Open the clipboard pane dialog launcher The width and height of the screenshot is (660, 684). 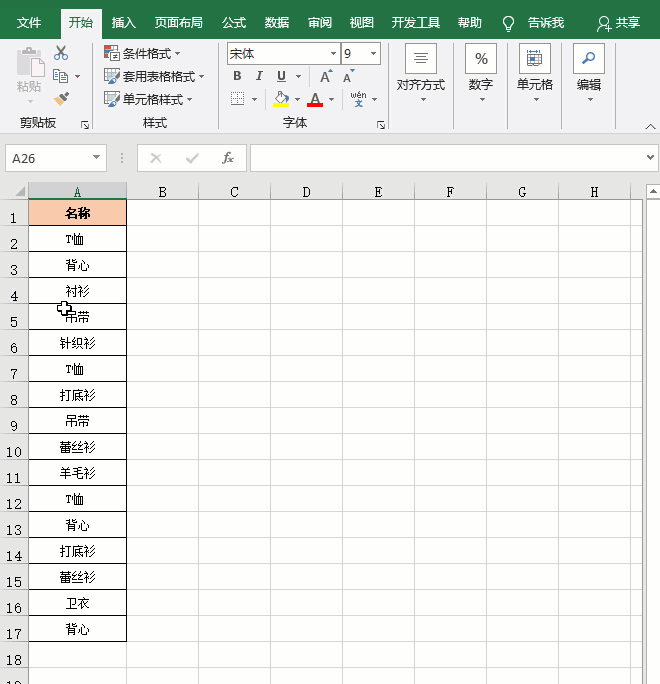(x=85, y=125)
